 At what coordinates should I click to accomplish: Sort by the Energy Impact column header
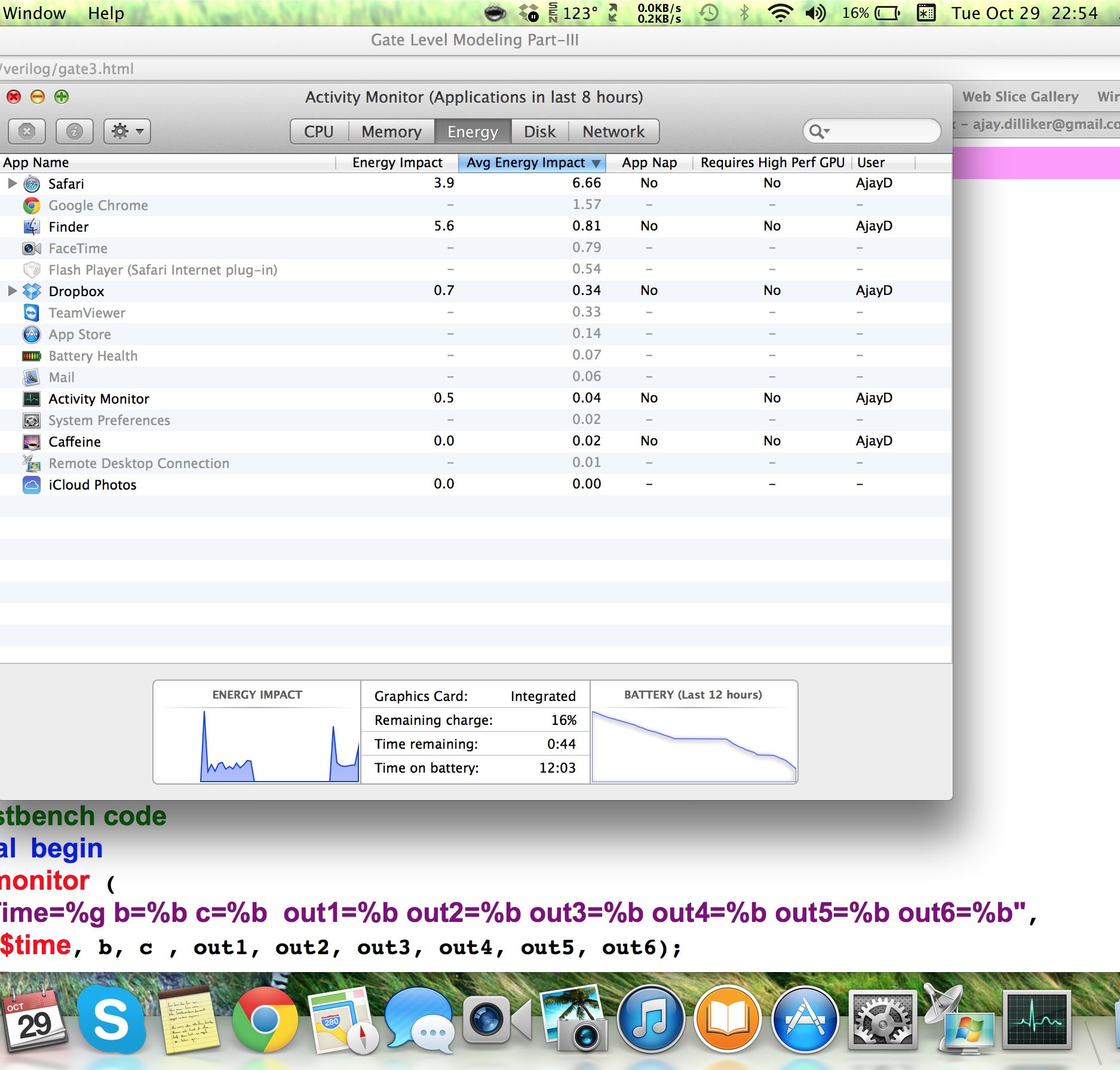coord(397,162)
